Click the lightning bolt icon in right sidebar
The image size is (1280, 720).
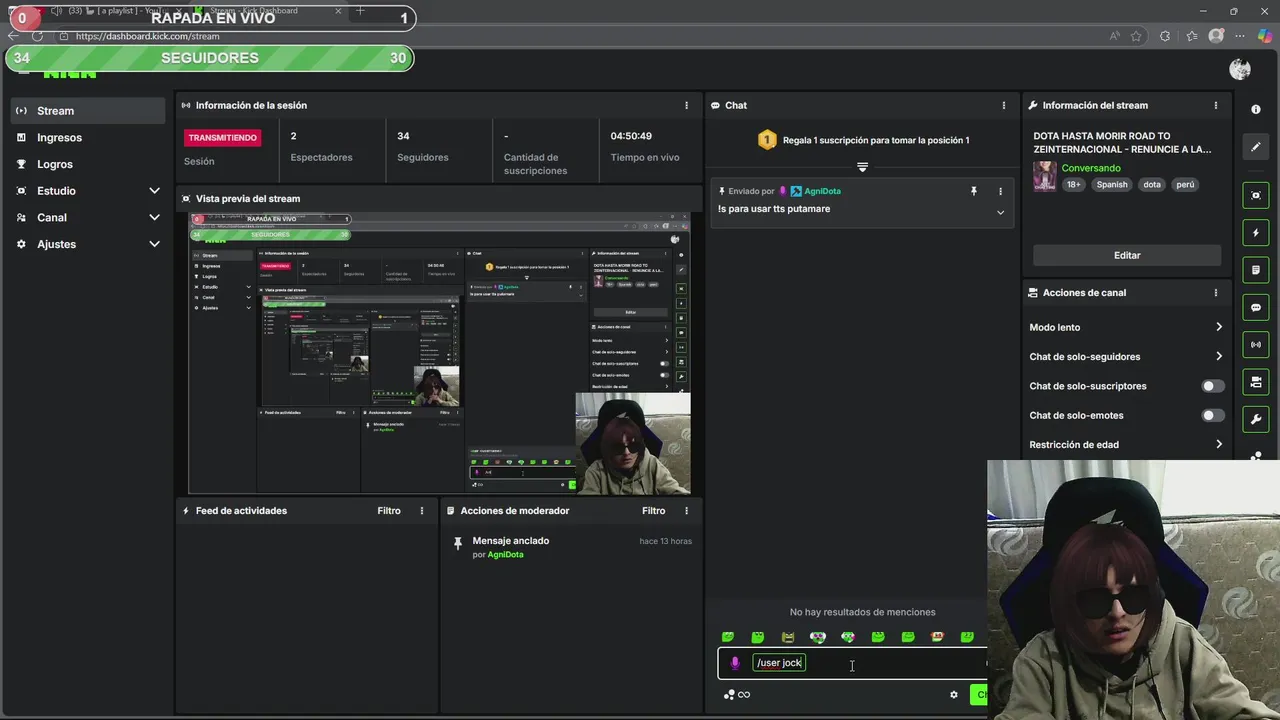point(1256,233)
